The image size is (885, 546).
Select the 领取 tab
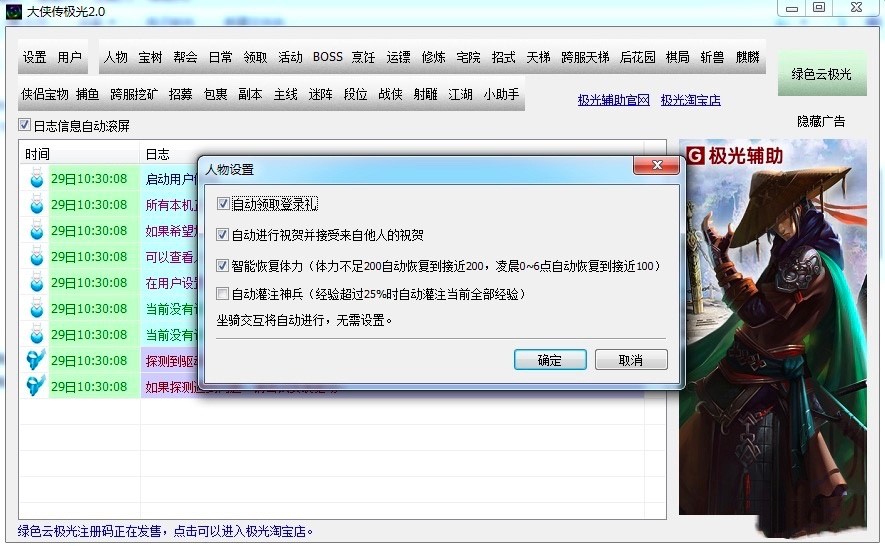(255, 58)
